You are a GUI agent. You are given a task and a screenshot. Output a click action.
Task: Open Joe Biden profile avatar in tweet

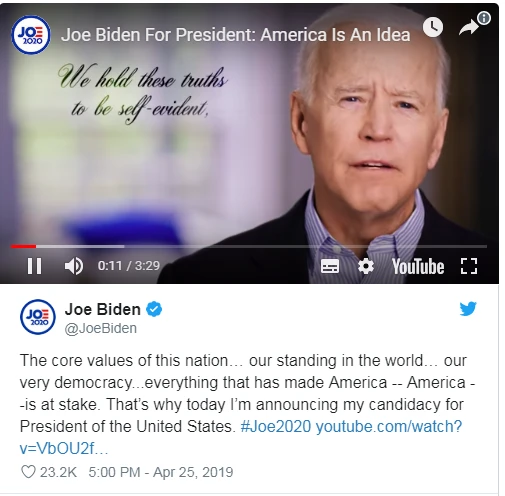[x=38, y=317]
